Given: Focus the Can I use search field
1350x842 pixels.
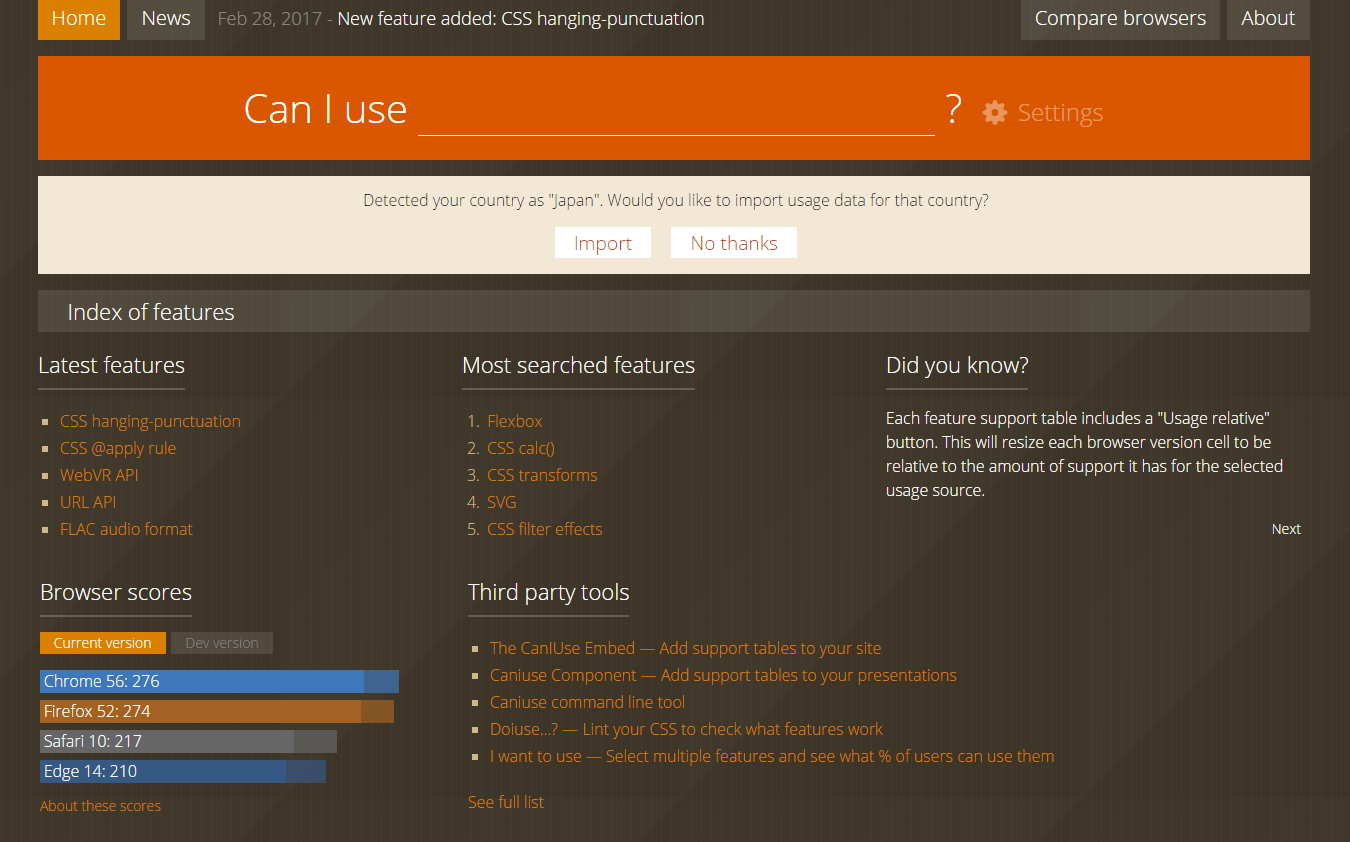Looking at the screenshot, I should click(676, 110).
